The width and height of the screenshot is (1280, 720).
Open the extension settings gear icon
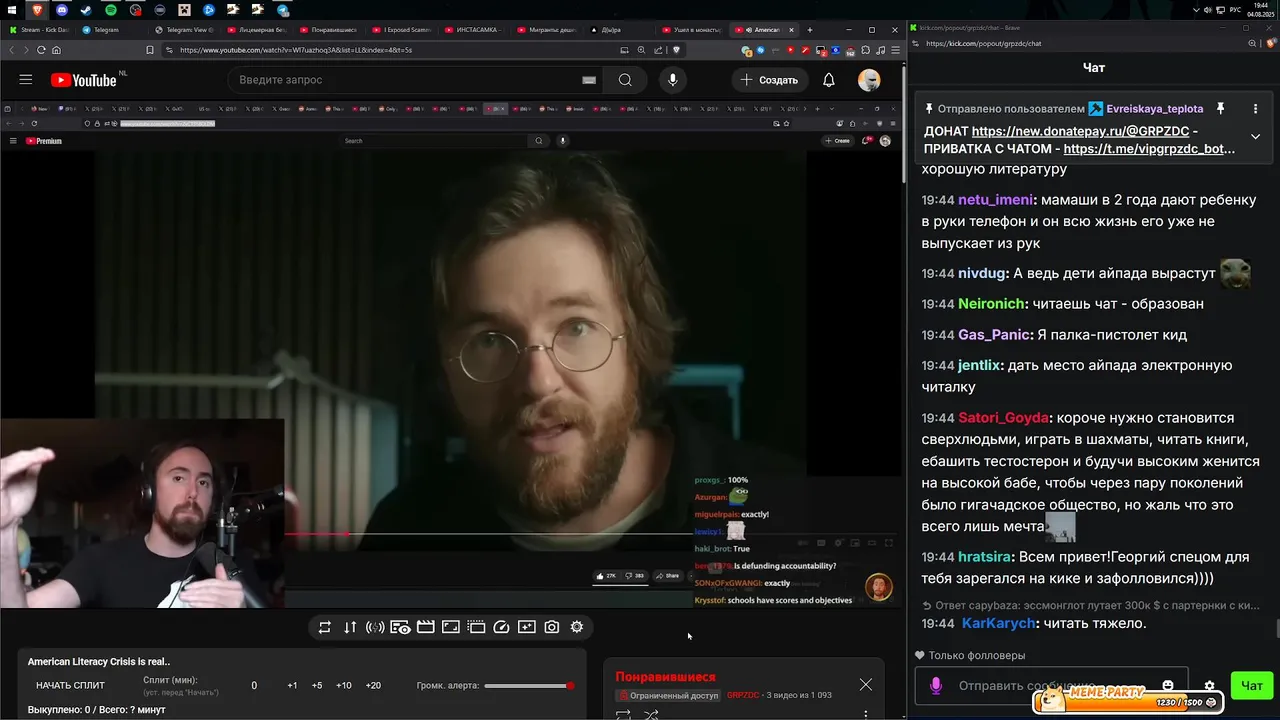(577, 627)
